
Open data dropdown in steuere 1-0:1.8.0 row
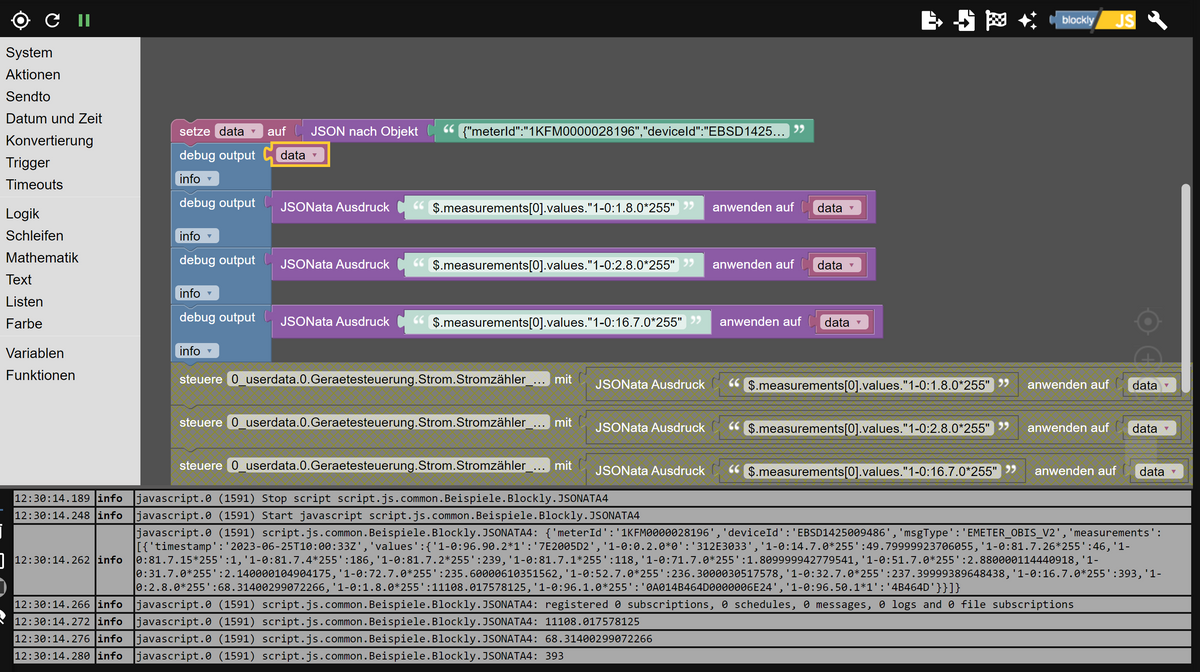click(1152, 385)
